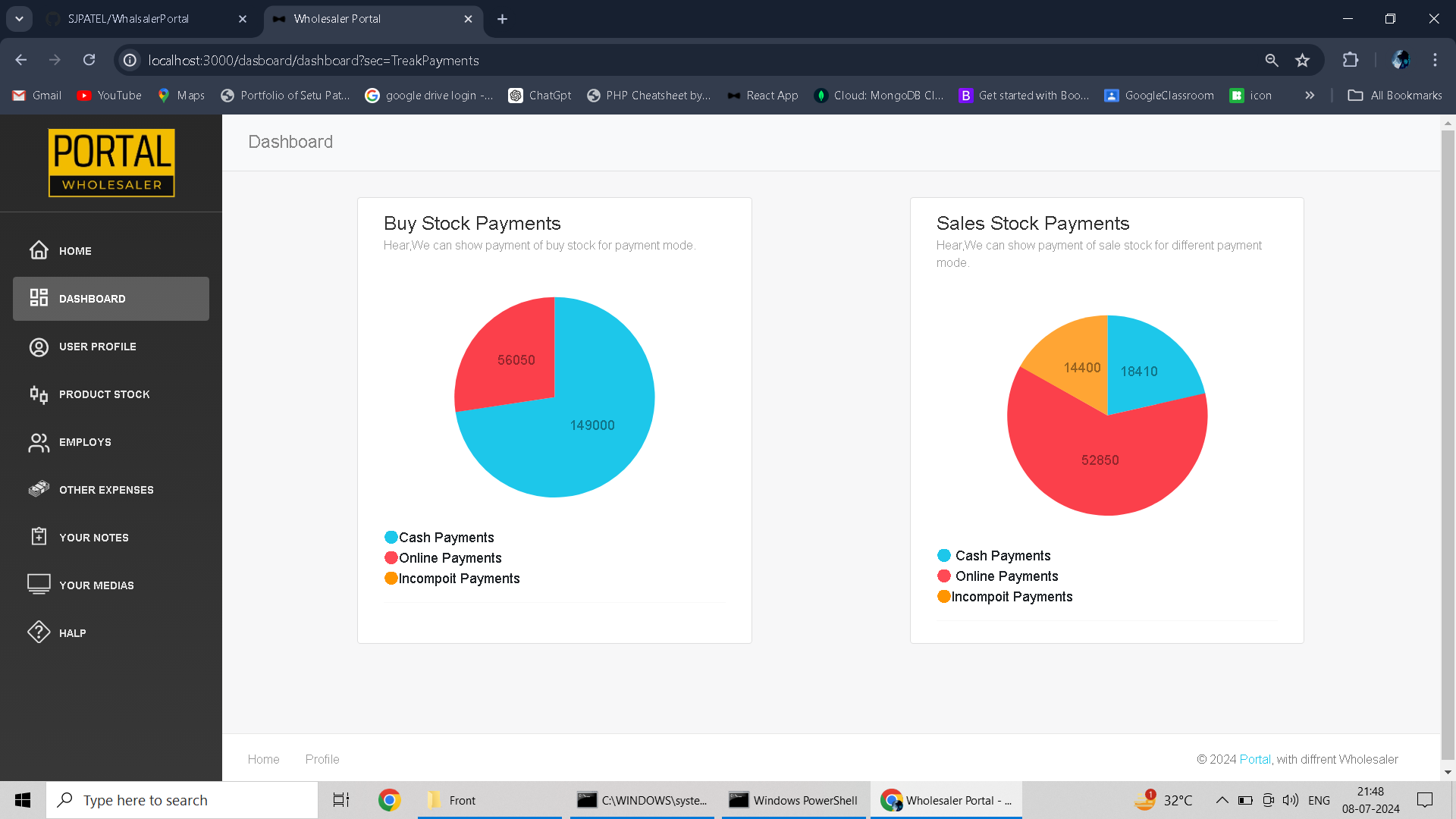
Task: Click the Portal link in footer copyright
Action: pos(1255,759)
